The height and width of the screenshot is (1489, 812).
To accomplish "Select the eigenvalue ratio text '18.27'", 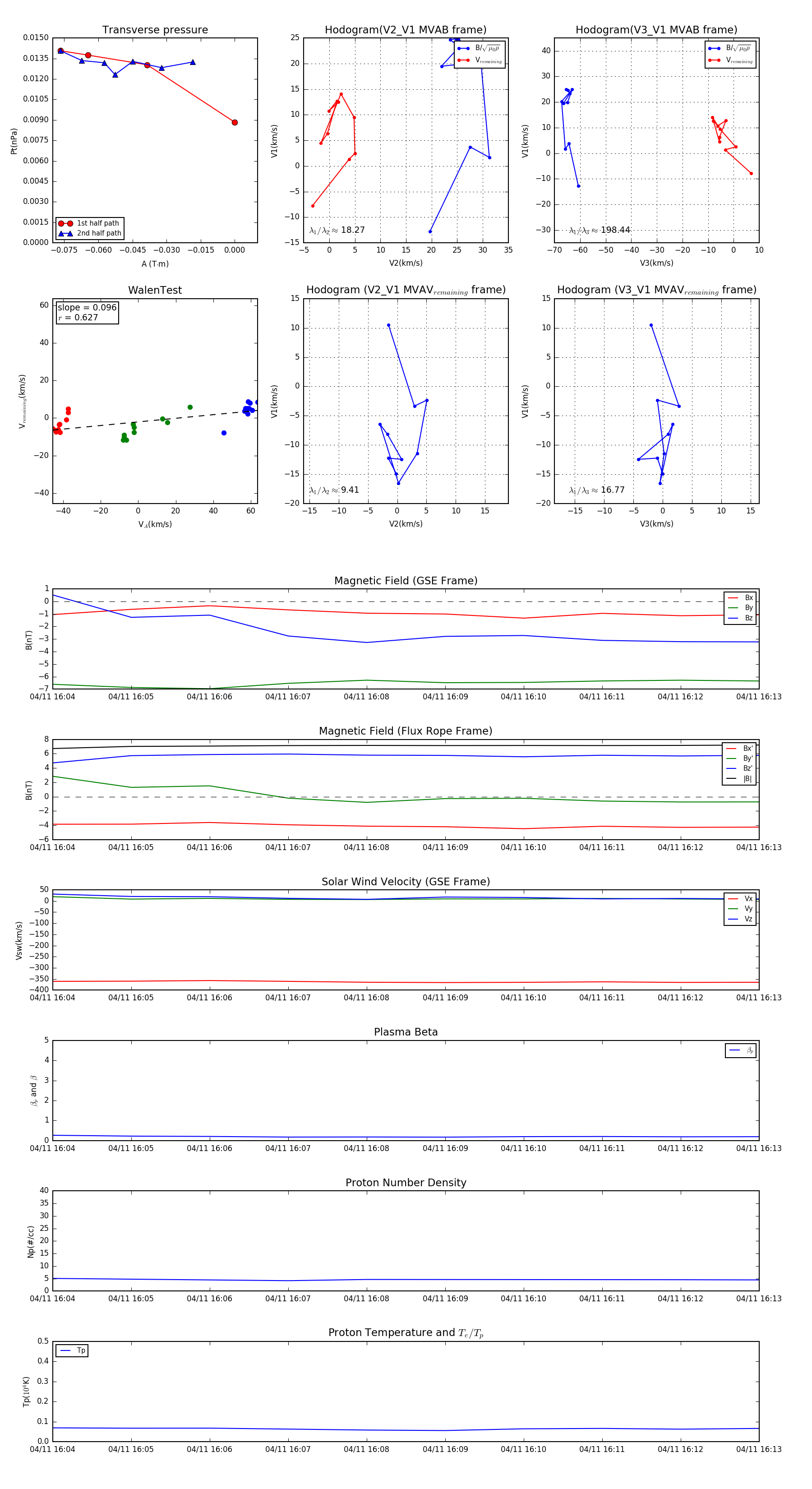I will pyautogui.click(x=352, y=230).
